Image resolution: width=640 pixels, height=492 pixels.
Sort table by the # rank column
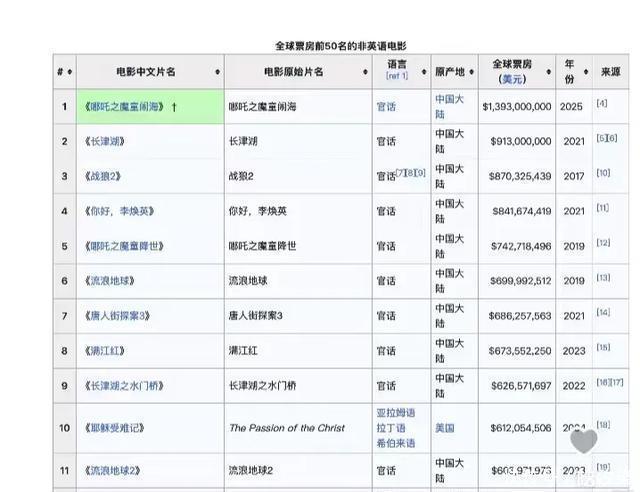pyautogui.click(x=69, y=72)
